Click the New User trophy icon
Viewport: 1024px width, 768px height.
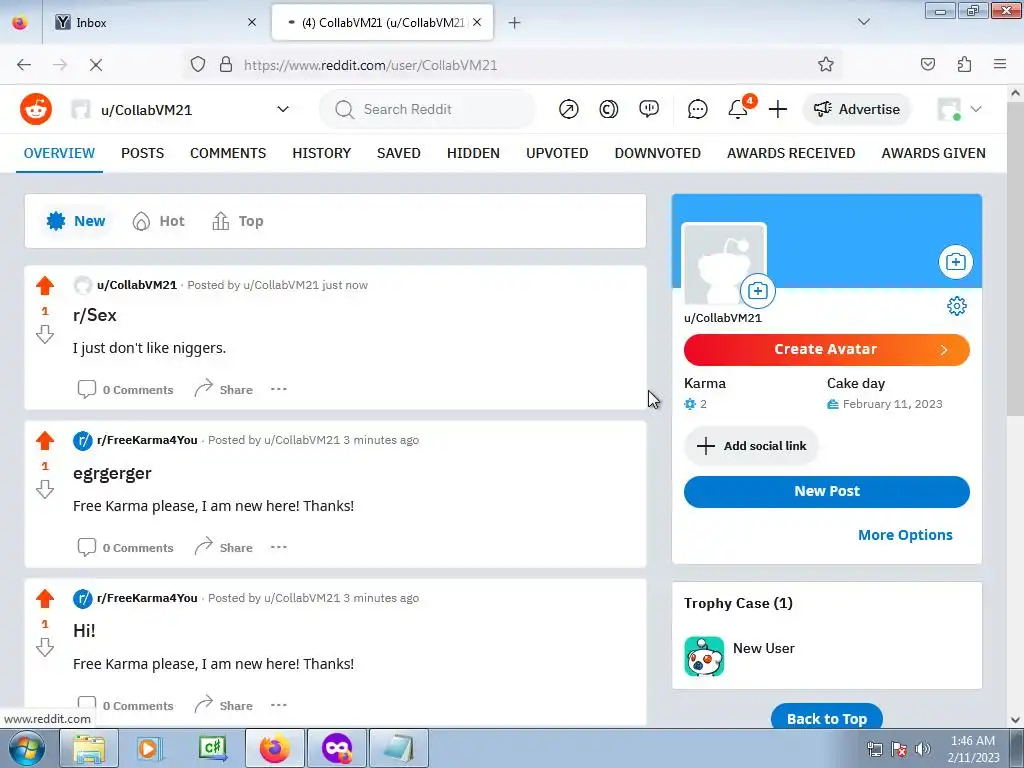(x=704, y=656)
